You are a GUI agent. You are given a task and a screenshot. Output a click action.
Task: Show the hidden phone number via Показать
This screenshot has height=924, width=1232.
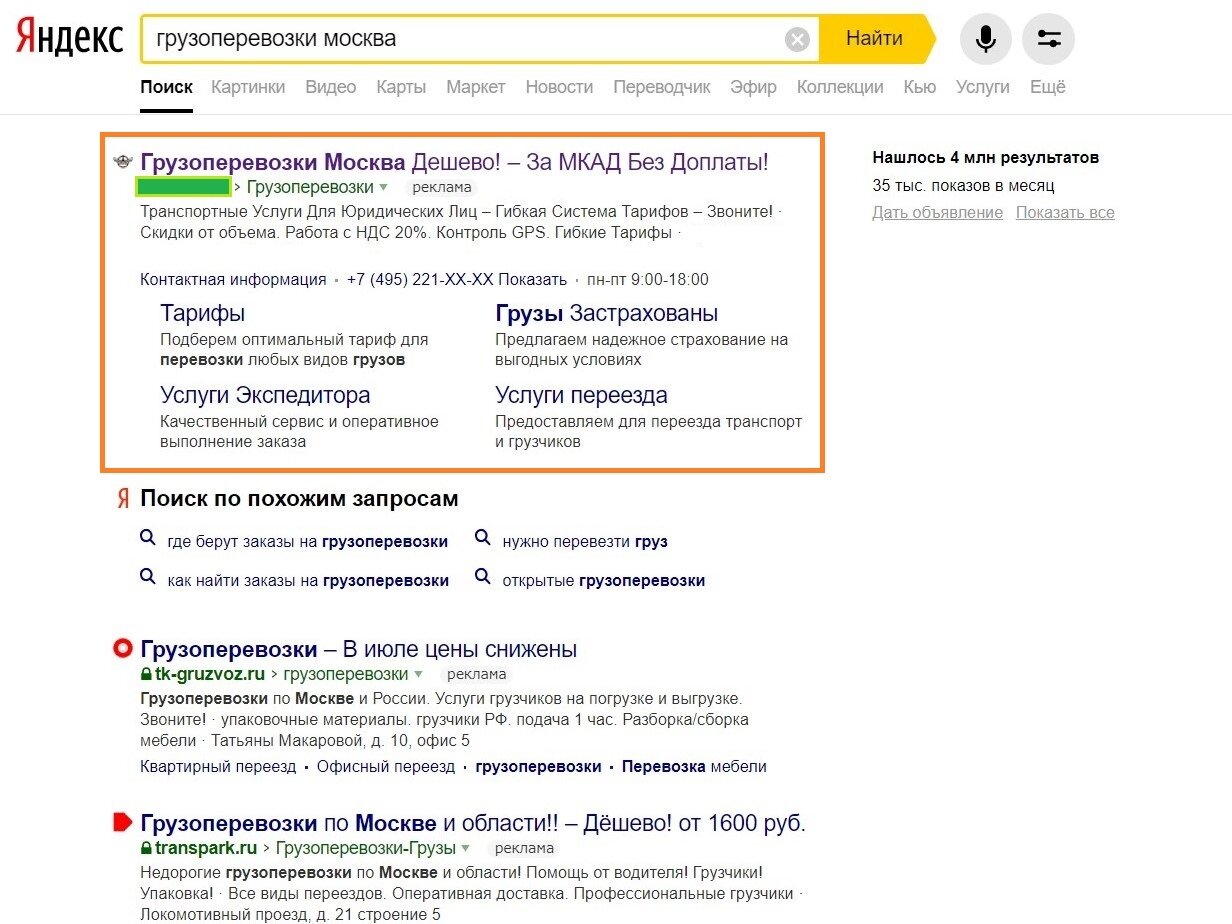(x=533, y=280)
